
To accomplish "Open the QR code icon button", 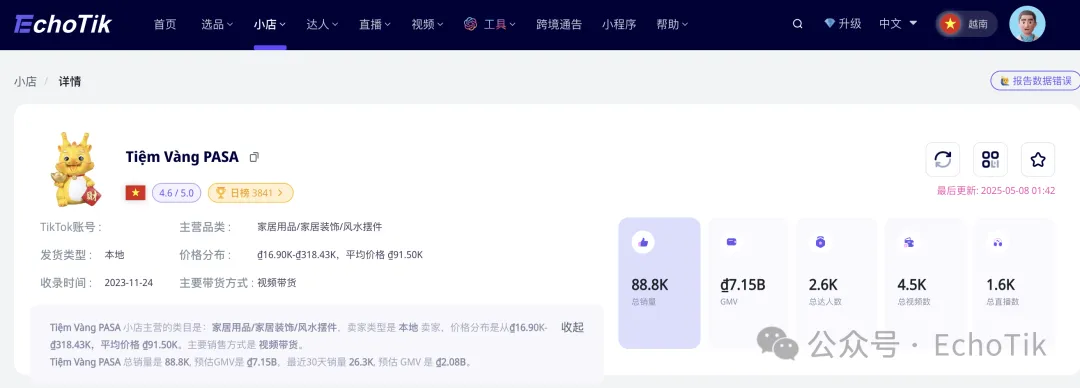I will click(990, 160).
